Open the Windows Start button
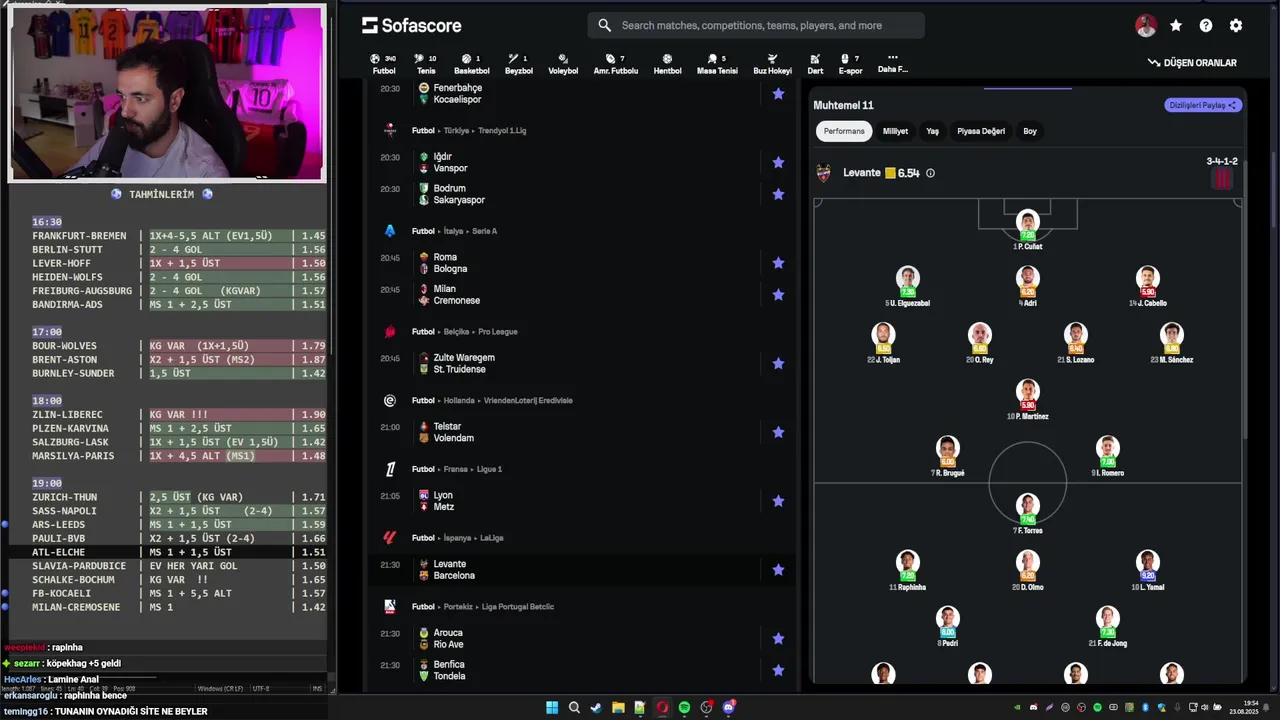Viewport: 1280px width, 720px height. (x=552, y=707)
